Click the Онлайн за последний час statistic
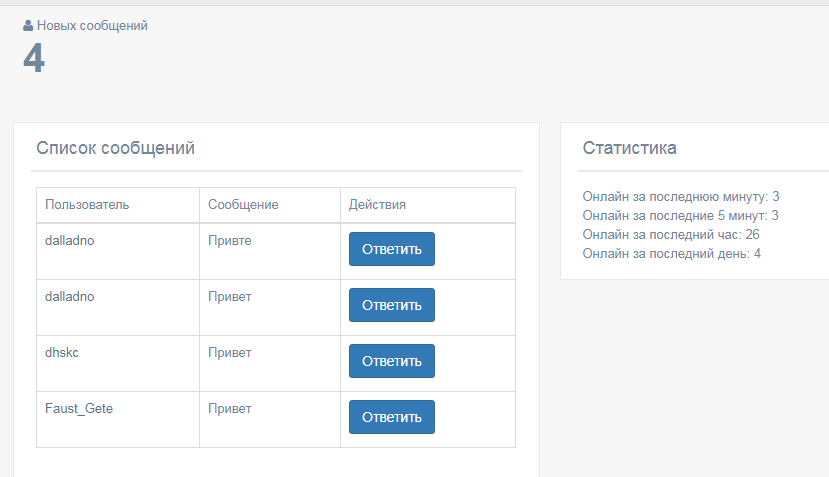Screen dimensions: 829x477 [x=671, y=235]
